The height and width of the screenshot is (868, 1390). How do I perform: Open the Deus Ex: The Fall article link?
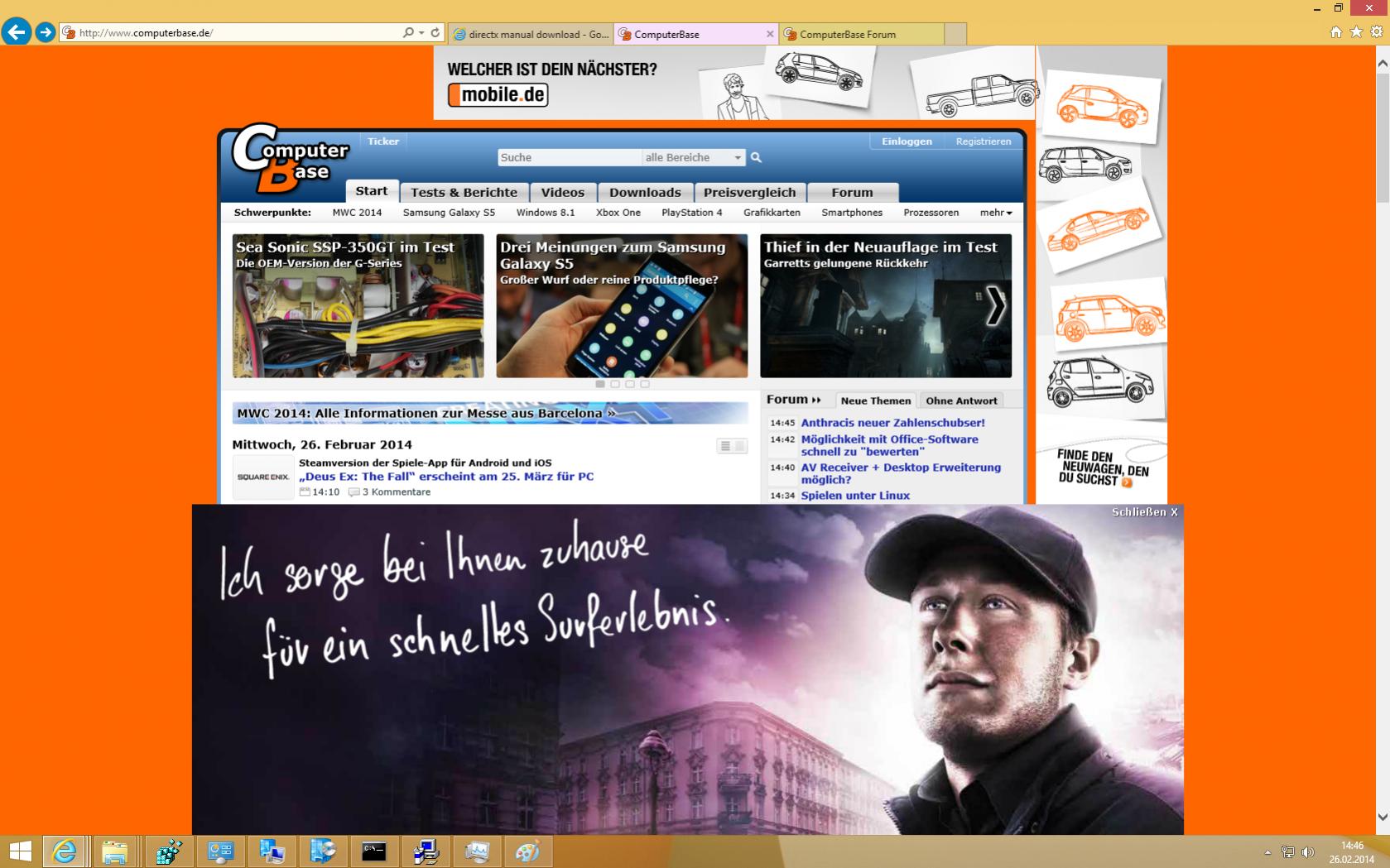(x=446, y=477)
